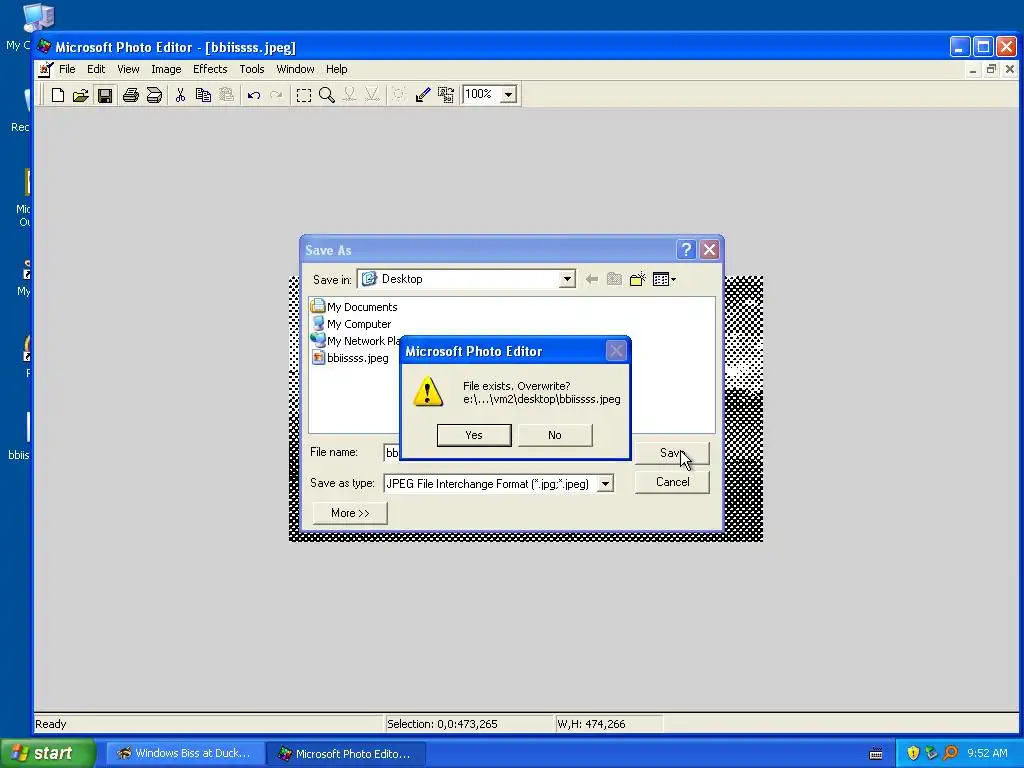
Task: Click the keyboard icon on taskbar
Action: tap(876, 754)
